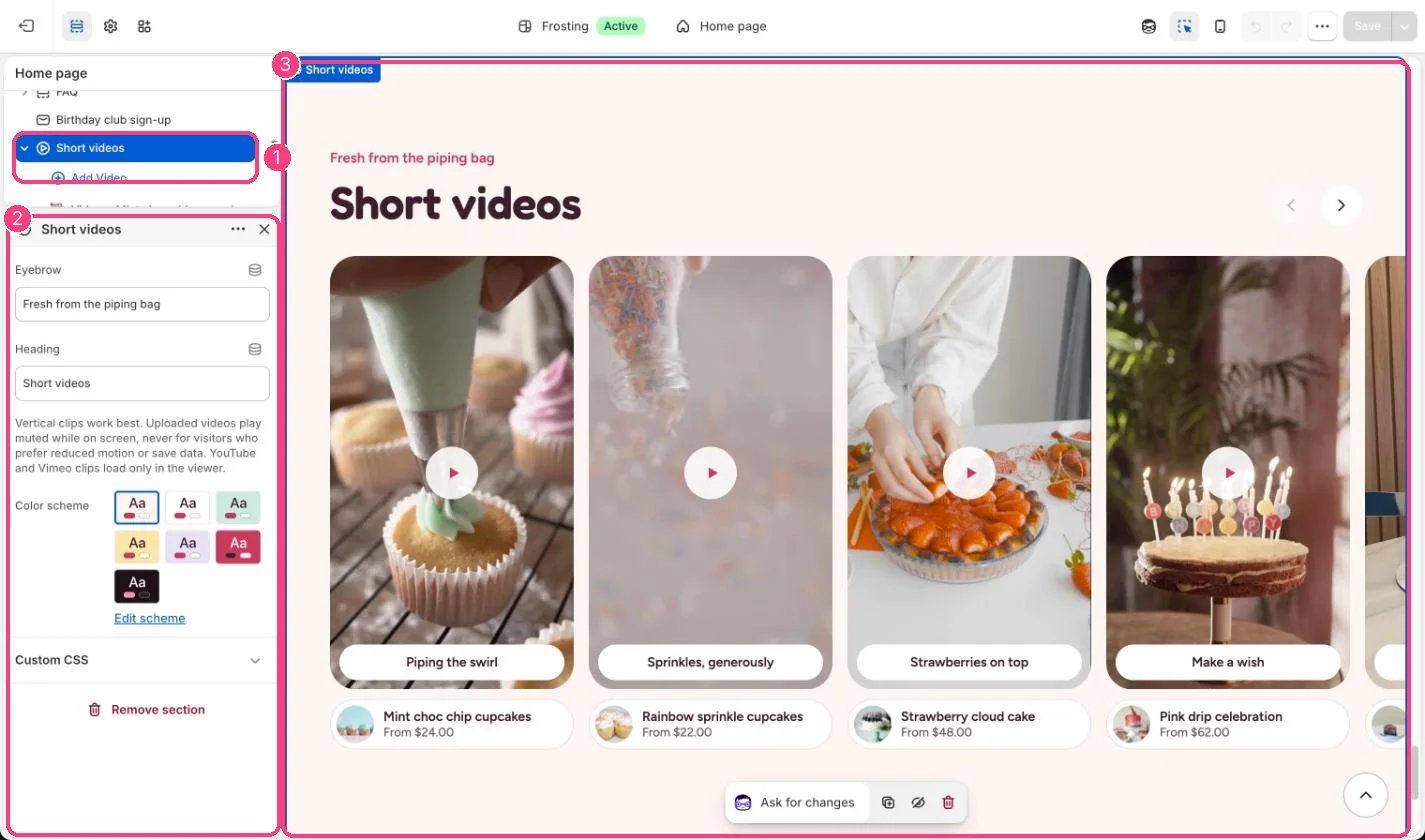Open the apps blocks icon

pos(144,26)
